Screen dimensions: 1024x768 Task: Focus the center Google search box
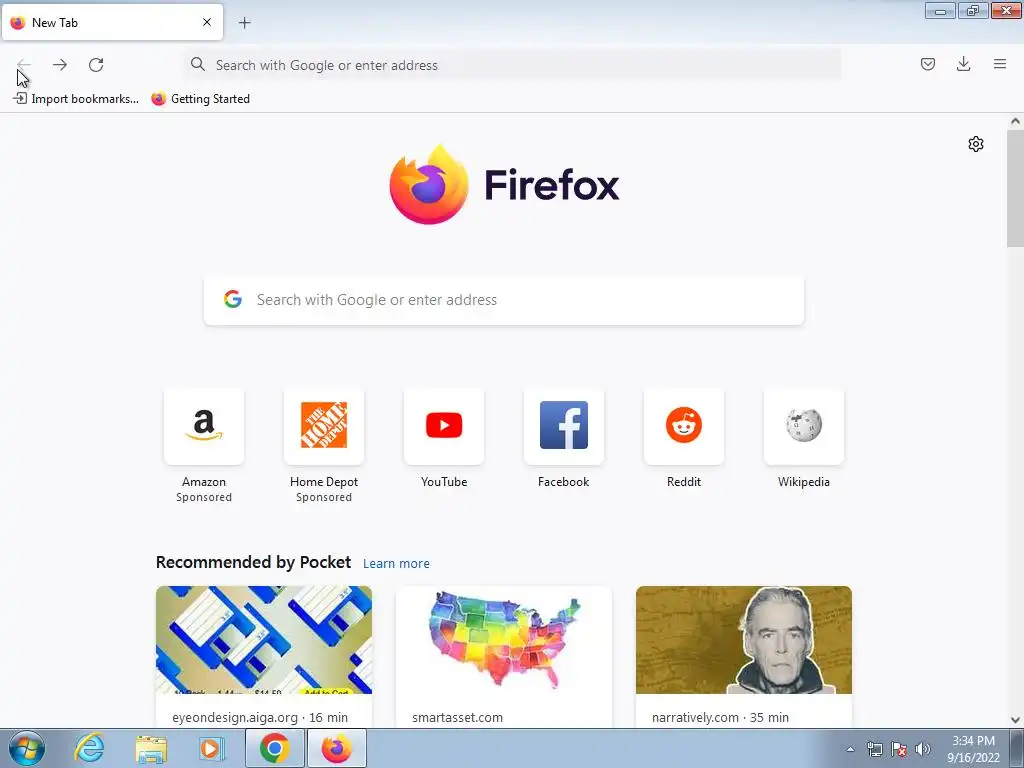click(504, 300)
